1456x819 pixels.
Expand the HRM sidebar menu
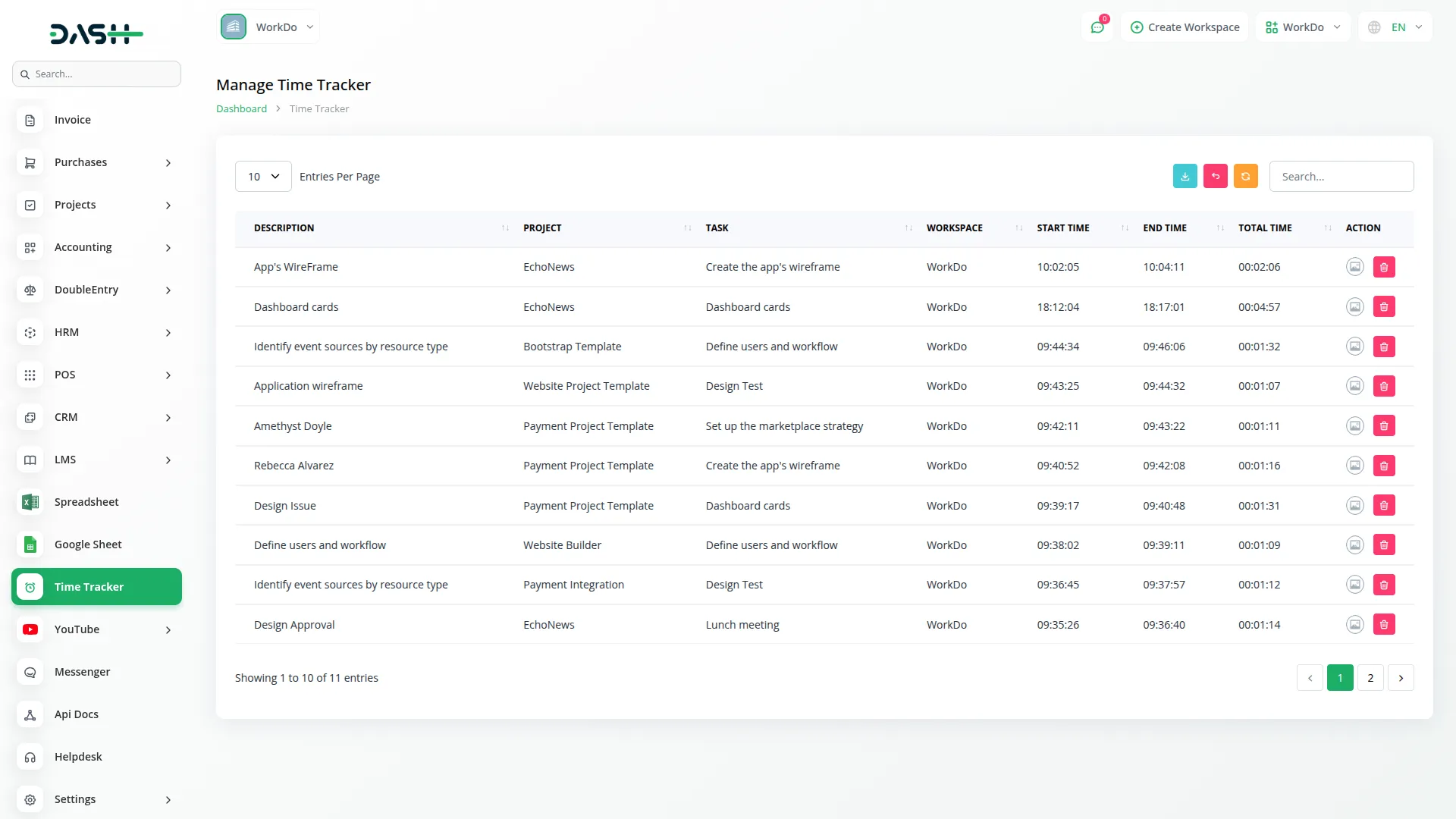pos(66,332)
